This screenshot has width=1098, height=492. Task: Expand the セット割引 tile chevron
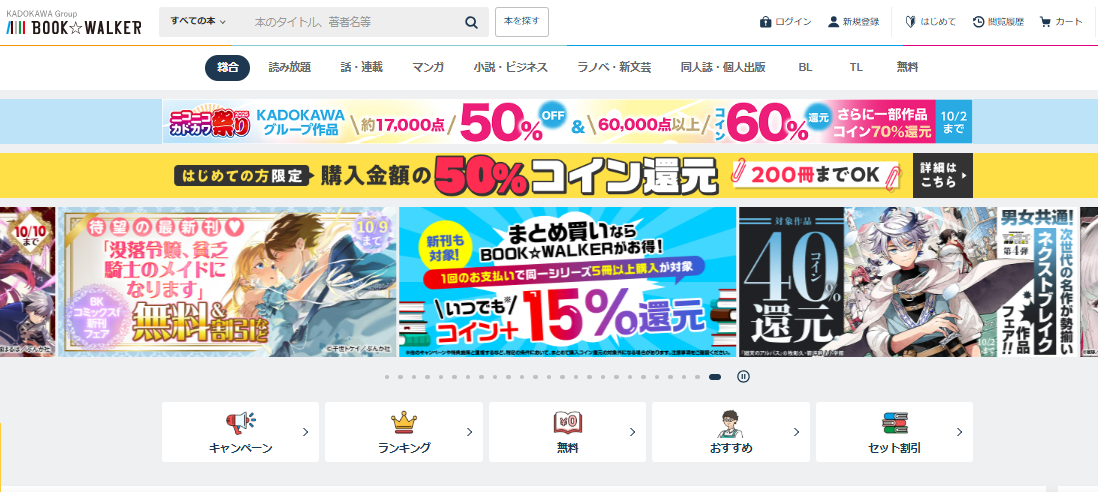pos(959,432)
